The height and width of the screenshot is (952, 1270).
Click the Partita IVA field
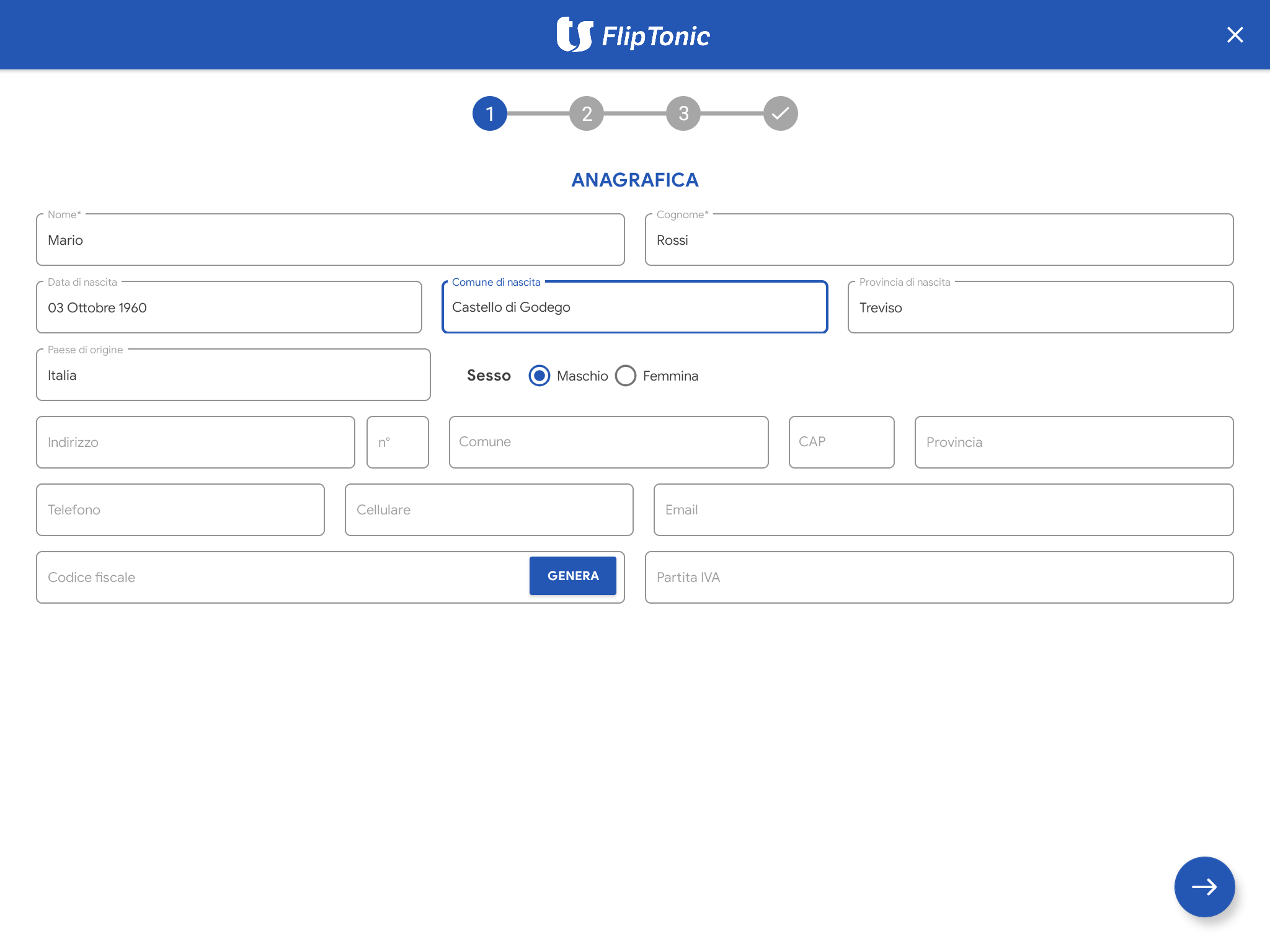(939, 577)
